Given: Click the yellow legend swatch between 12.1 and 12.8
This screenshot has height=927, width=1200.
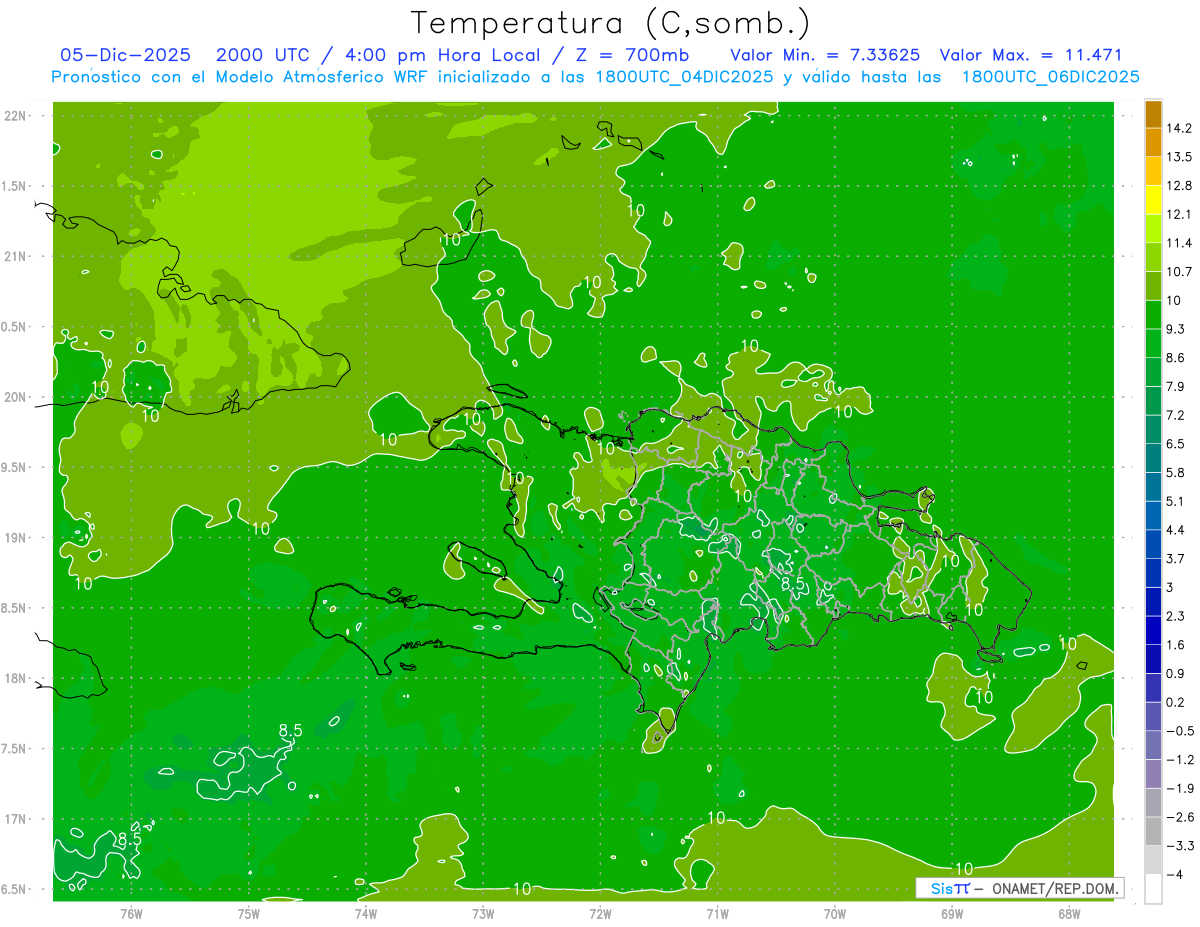Looking at the screenshot, I should (1153, 200).
